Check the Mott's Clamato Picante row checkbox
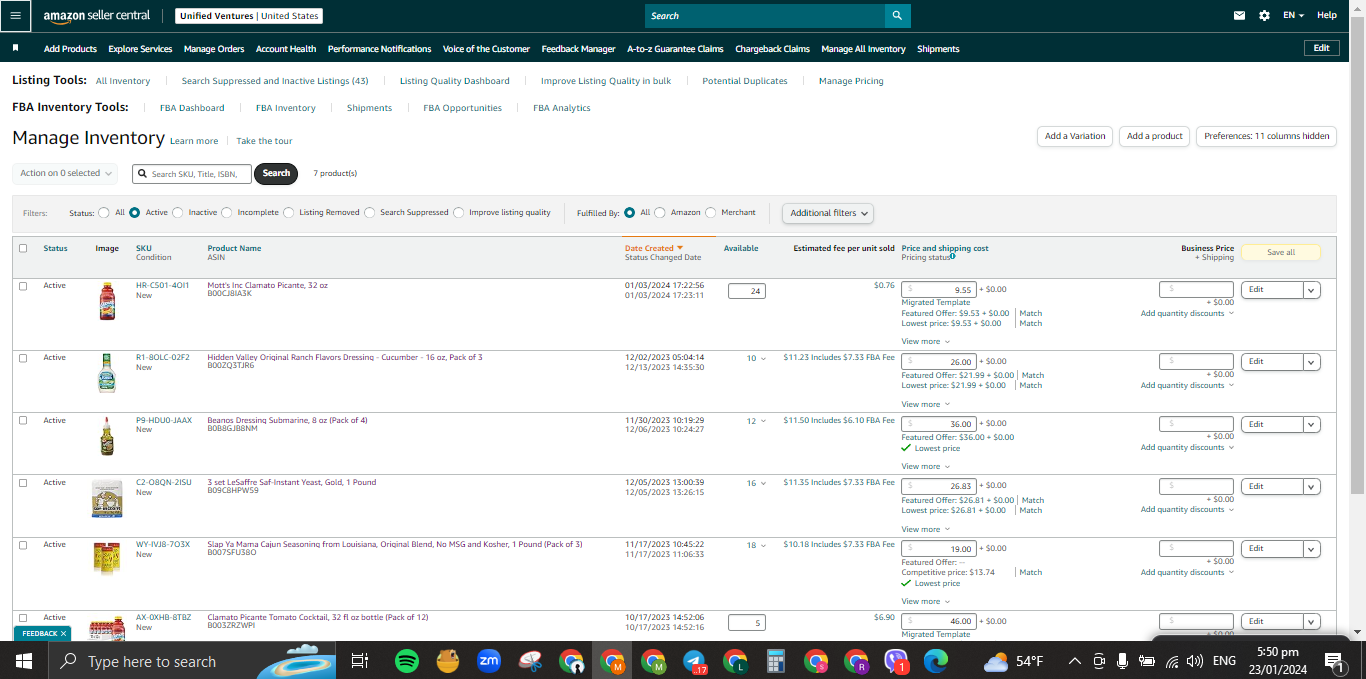 (x=23, y=286)
